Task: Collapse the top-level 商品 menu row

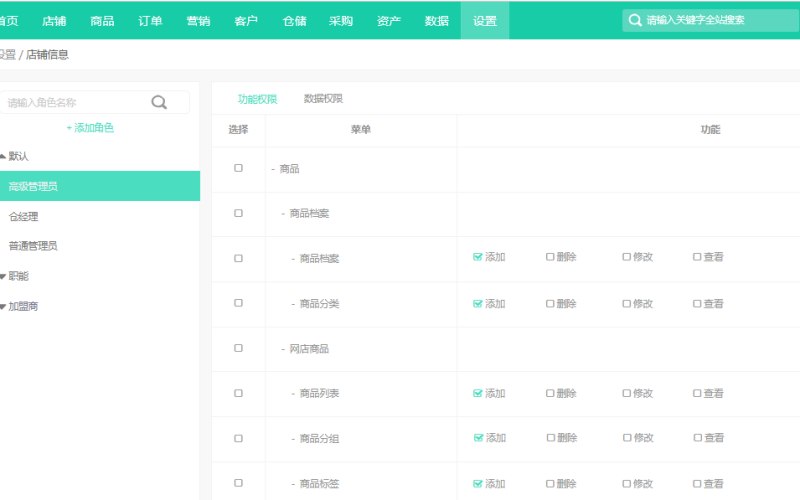Action: tap(273, 169)
